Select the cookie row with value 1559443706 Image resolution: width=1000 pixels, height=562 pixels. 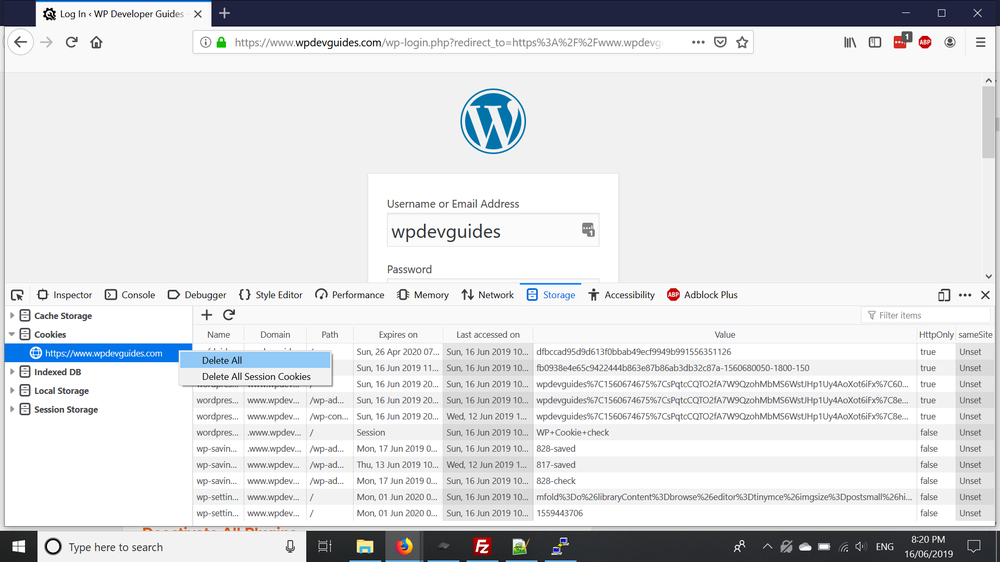click(593, 513)
